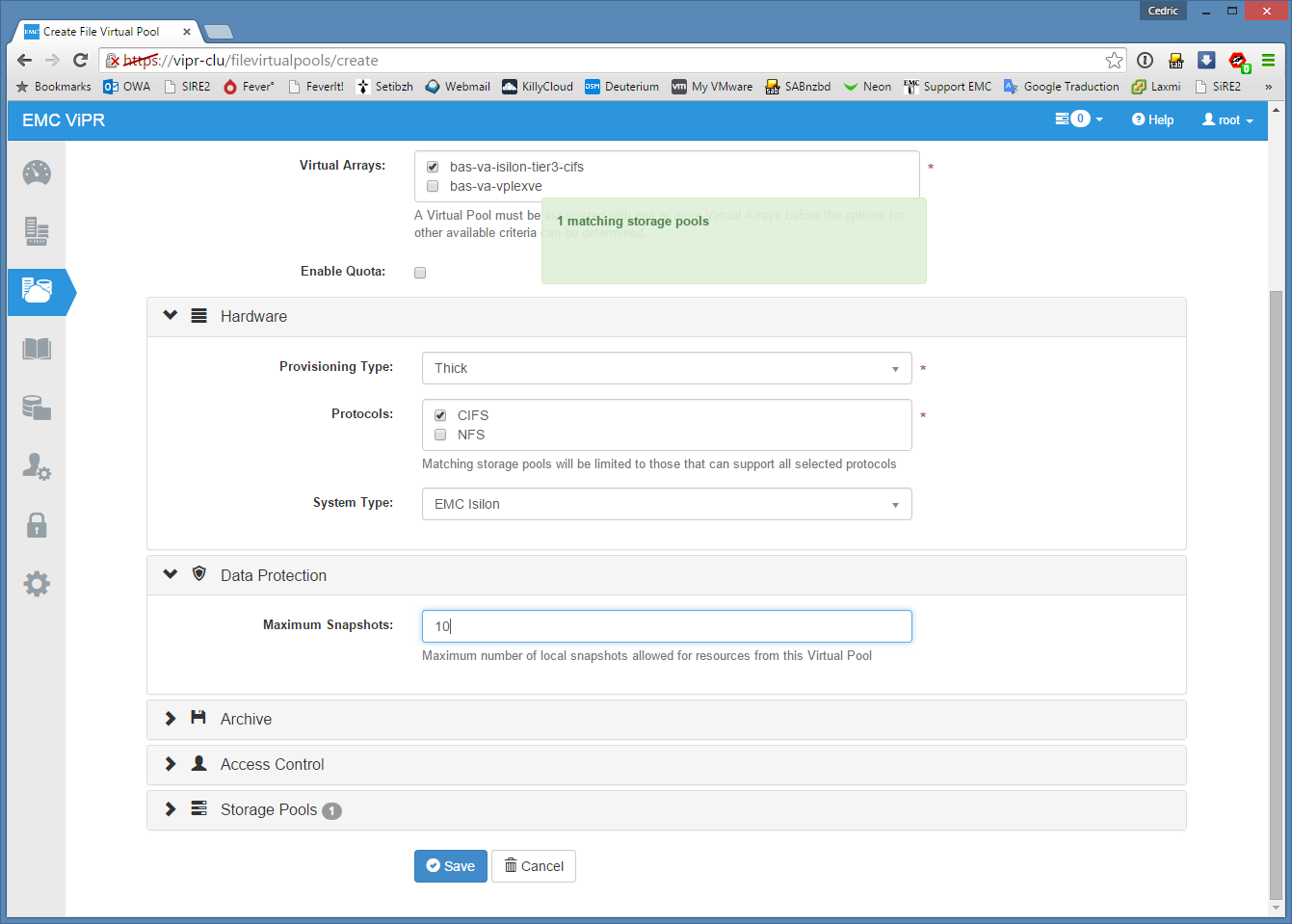Click the Cedric profile button in title bar
The height and width of the screenshot is (924, 1292).
pos(1163,11)
